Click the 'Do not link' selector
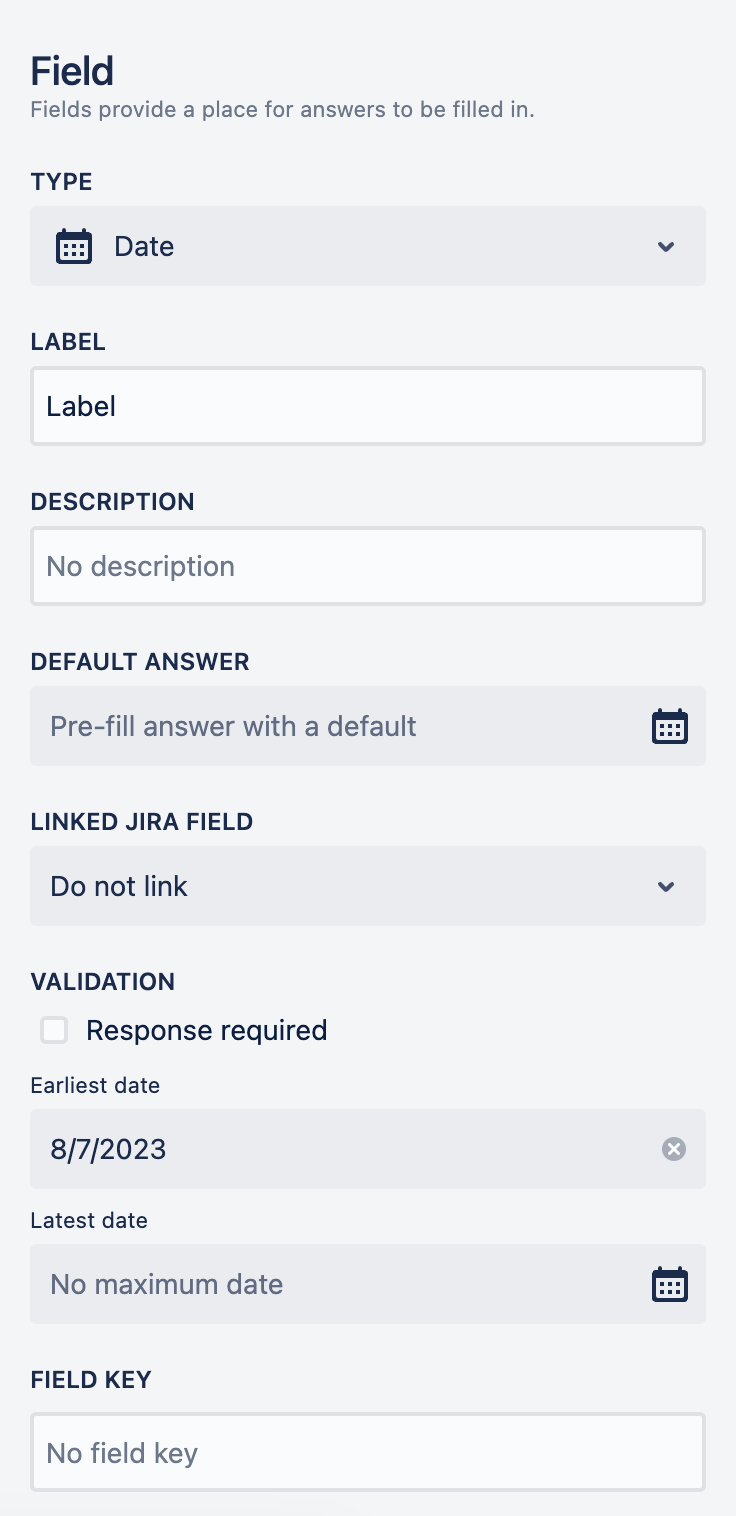The image size is (736, 1516). click(x=368, y=886)
